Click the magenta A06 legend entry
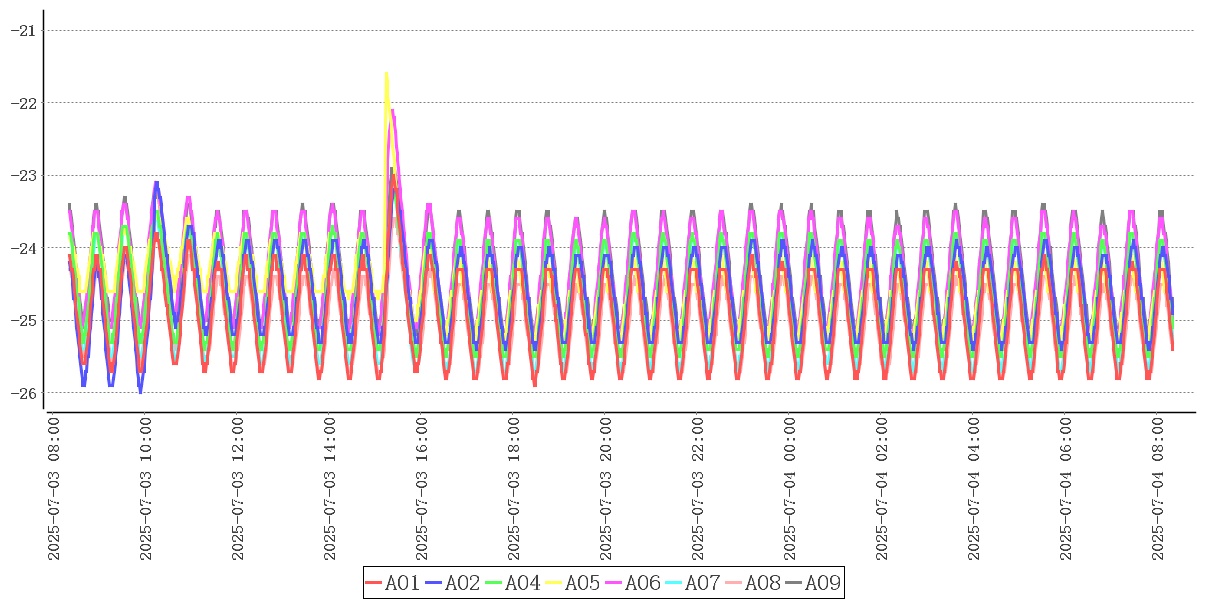Viewport: 1207px width, 600px height. point(633,583)
